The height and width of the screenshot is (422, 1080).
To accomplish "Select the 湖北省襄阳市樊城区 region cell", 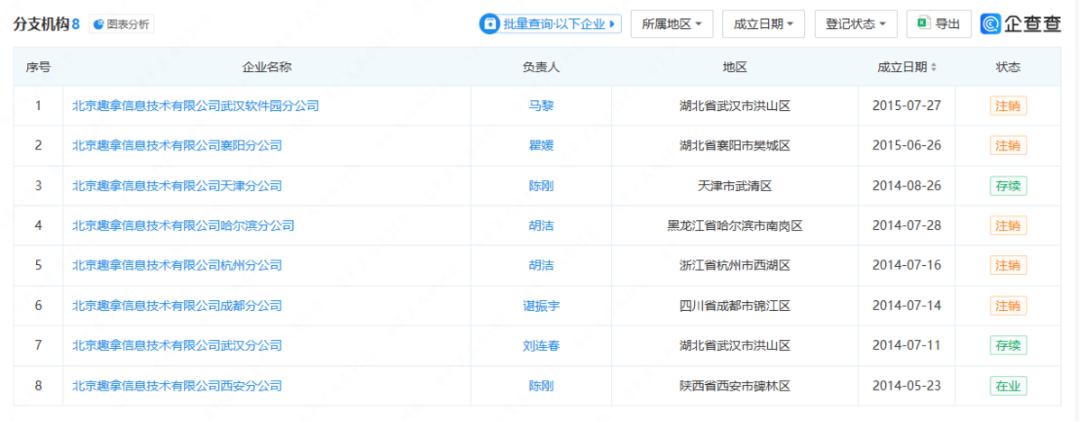I will point(735,145).
